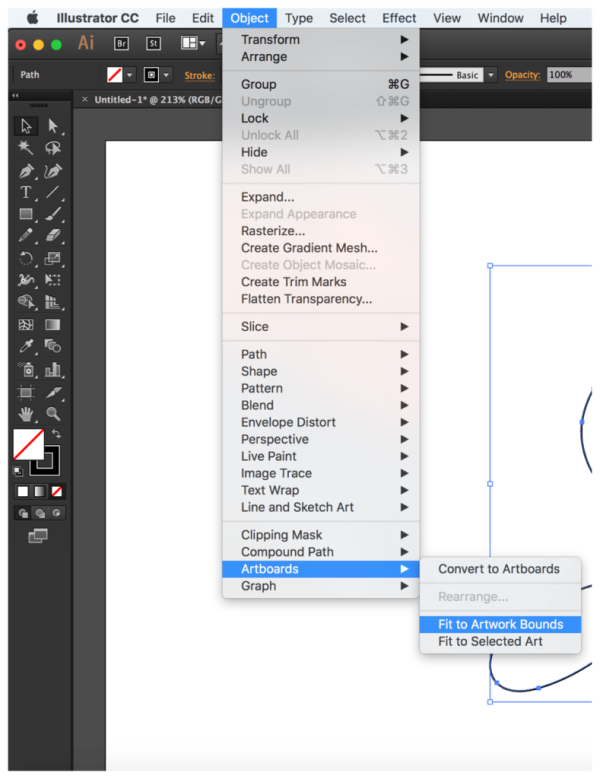Select the Eraser tool
The width and height of the screenshot is (600, 779).
[53, 235]
